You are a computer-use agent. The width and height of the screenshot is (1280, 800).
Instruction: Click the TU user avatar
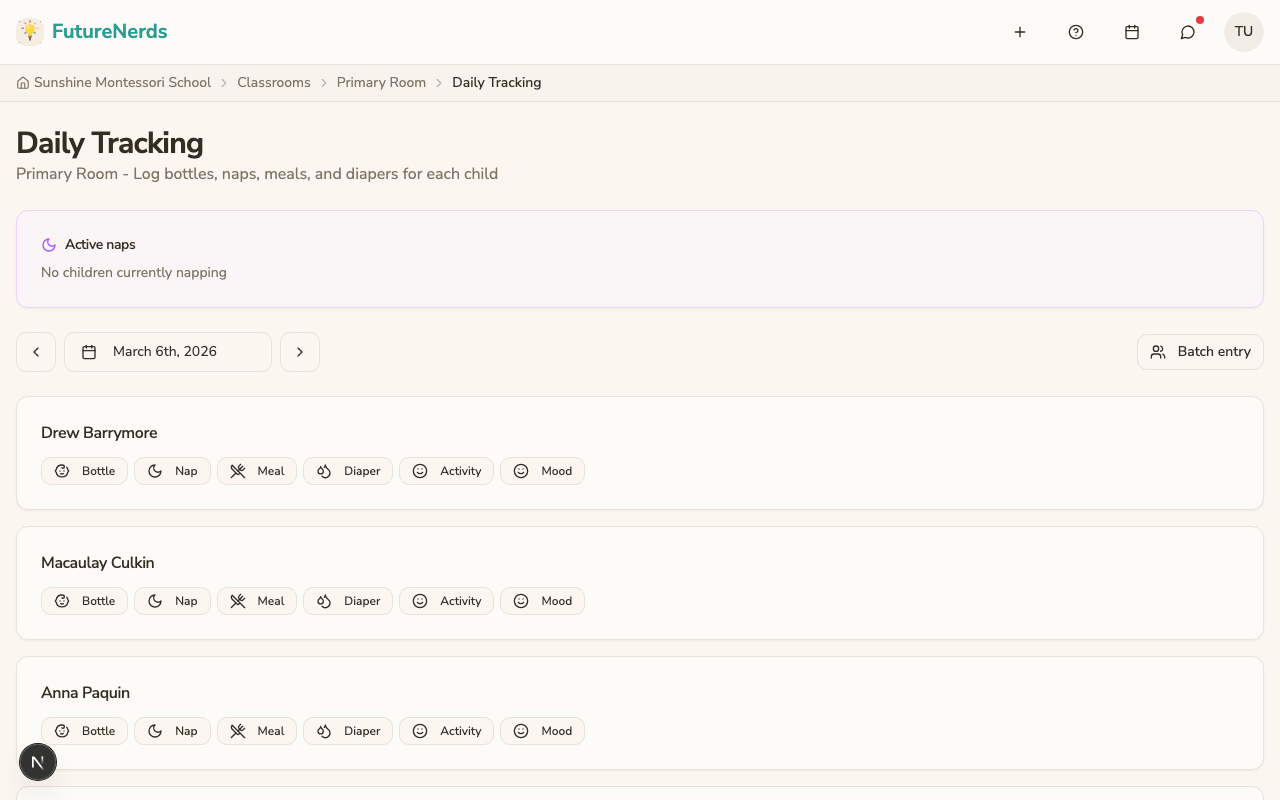(x=1244, y=32)
